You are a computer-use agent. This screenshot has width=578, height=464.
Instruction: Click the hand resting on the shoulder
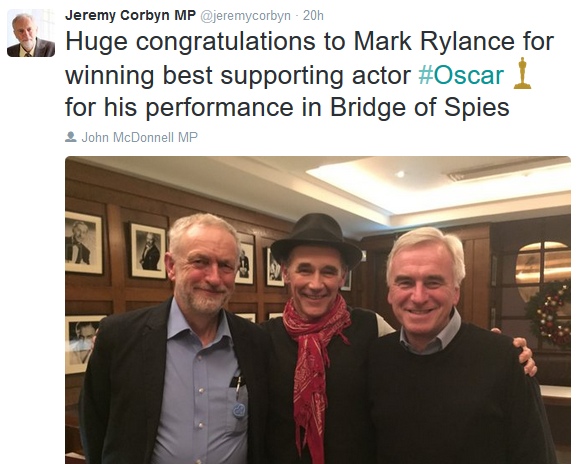(524, 356)
